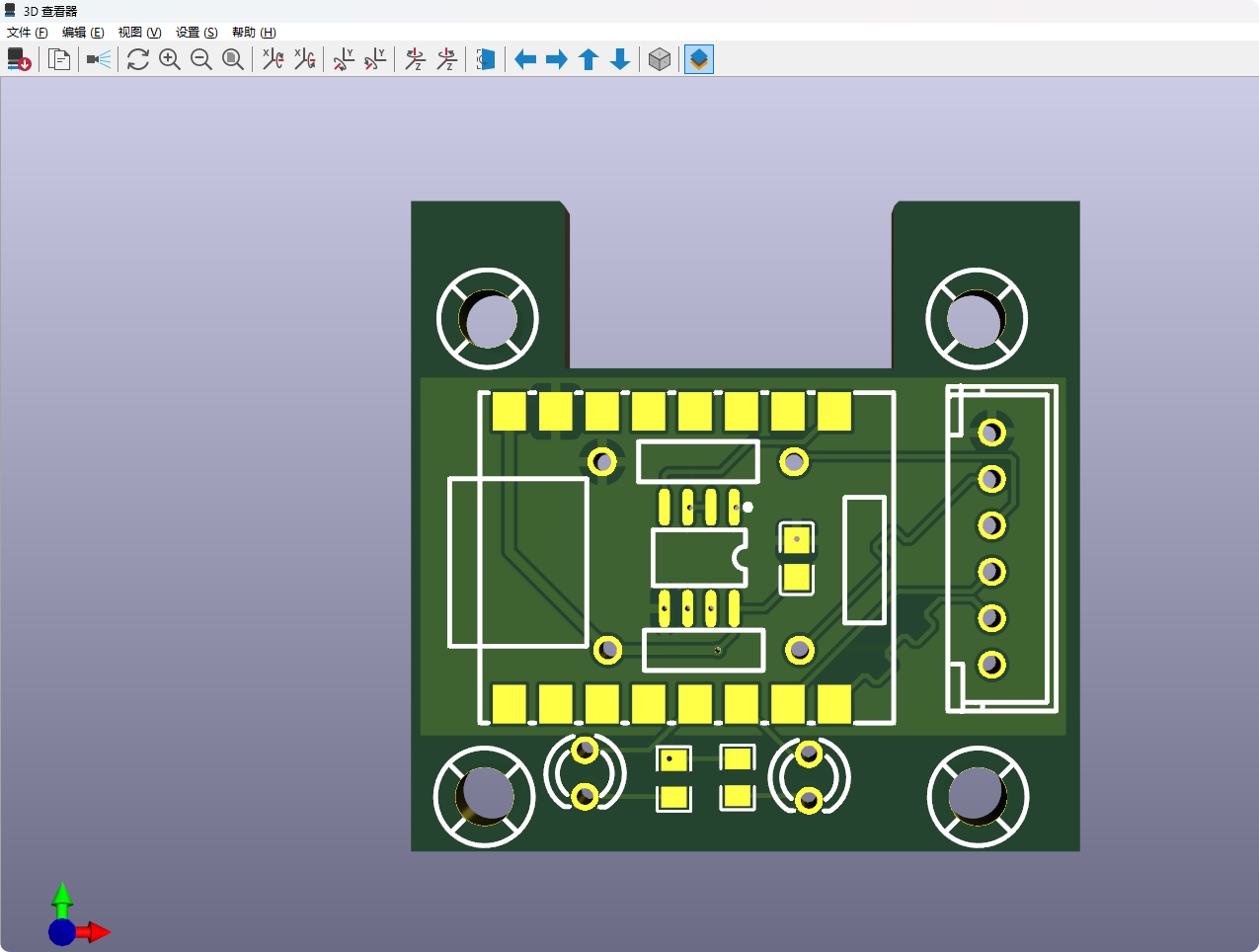
Task: Zoom out using the magnifier minus icon
Action: tap(201, 59)
